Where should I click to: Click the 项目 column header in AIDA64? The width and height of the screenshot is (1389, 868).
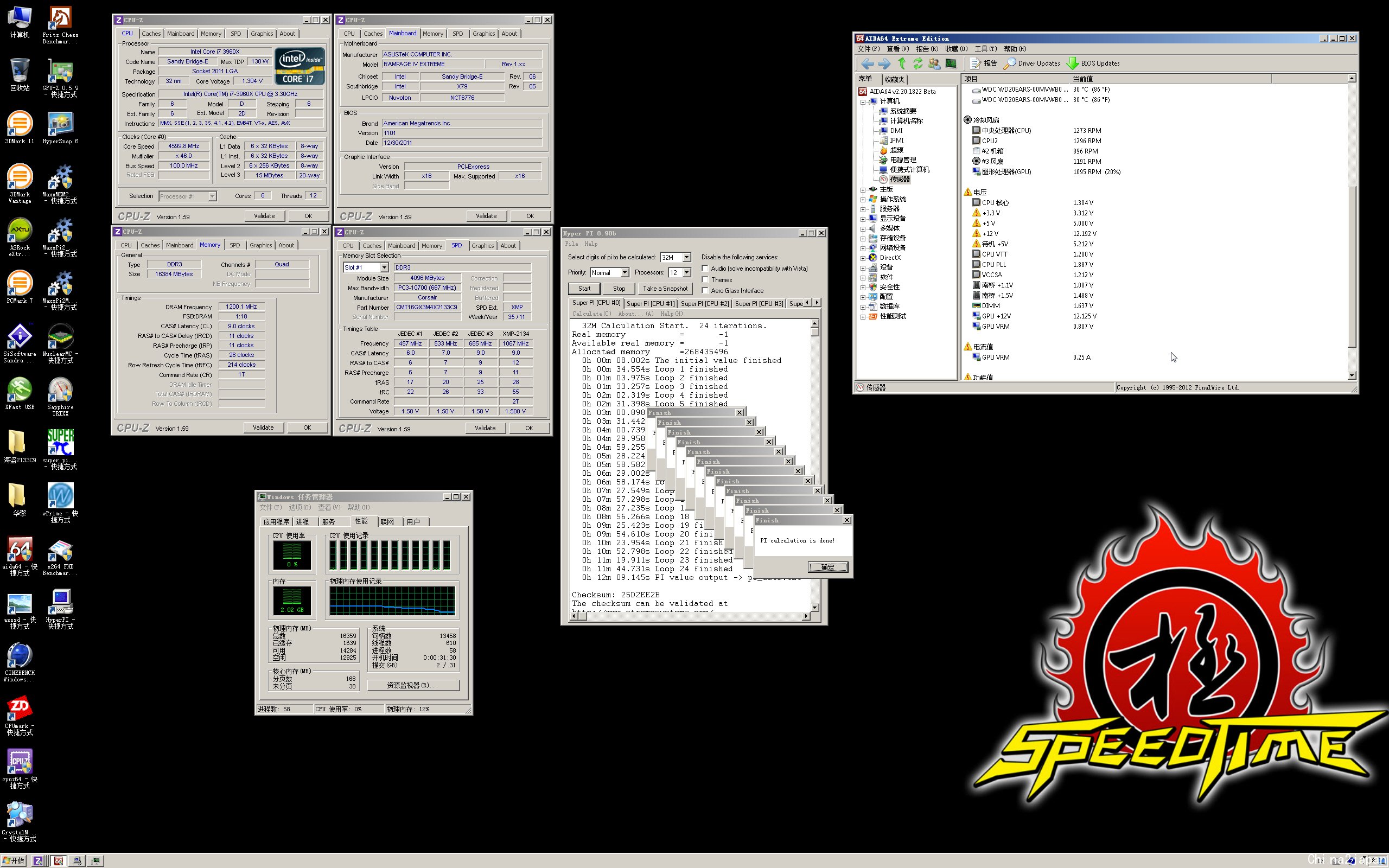(1015, 79)
